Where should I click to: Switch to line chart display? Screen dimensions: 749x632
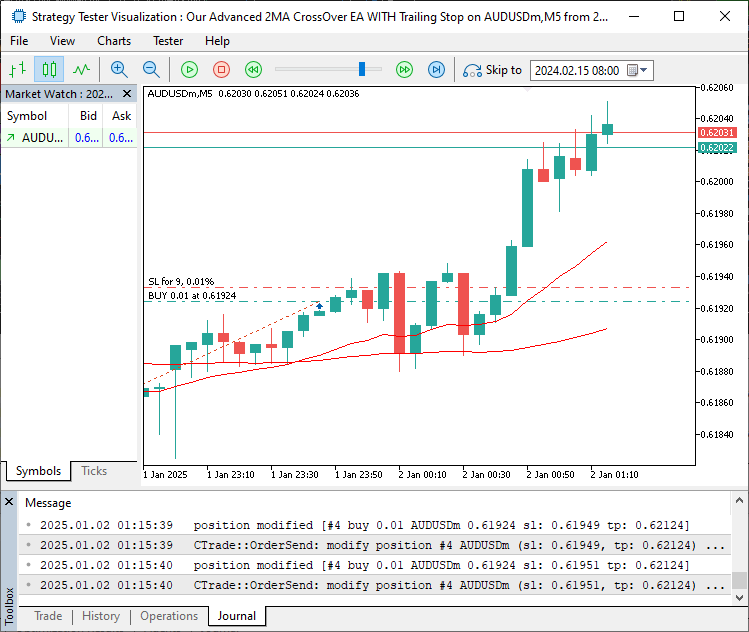pyautogui.click(x=81, y=70)
